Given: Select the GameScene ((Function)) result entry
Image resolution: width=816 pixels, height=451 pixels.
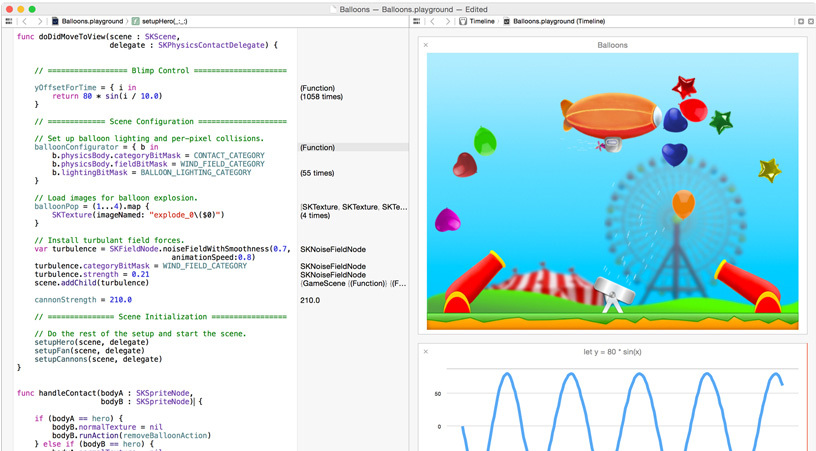Looking at the screenshot, I should (x=353, y=284).
